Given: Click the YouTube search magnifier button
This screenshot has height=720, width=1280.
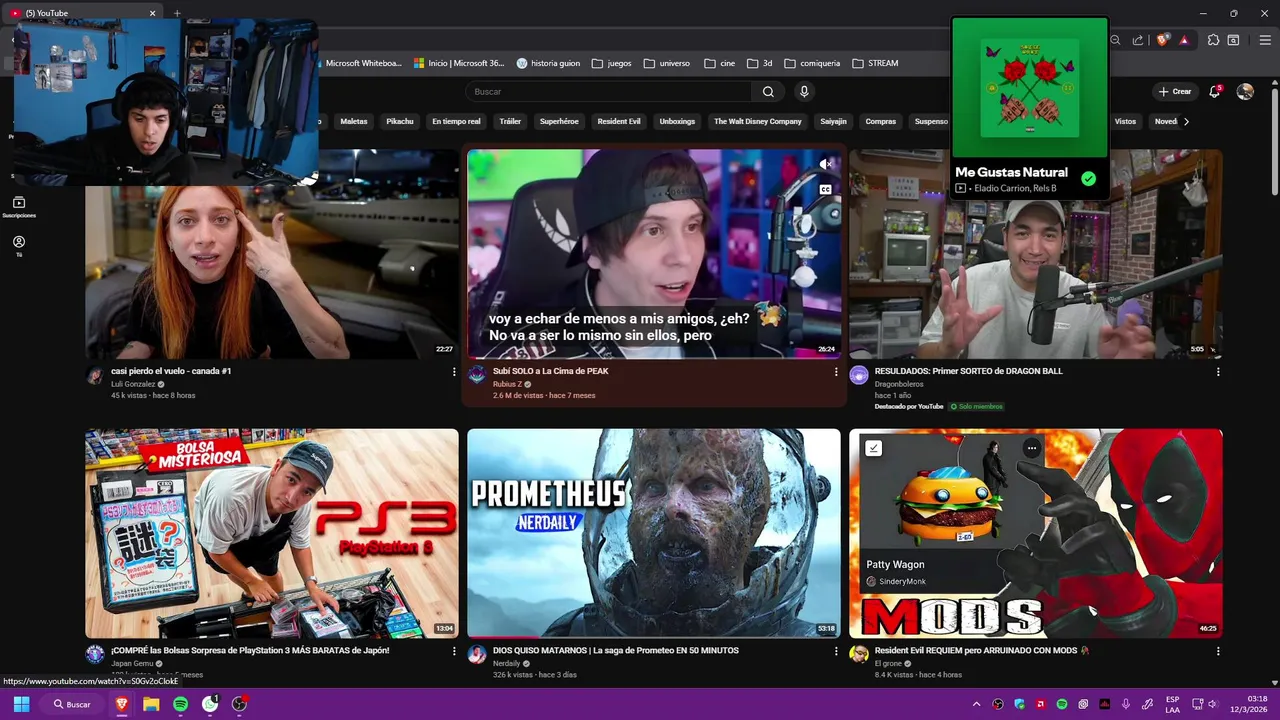Looking at the screenshot, I should 768,92.
